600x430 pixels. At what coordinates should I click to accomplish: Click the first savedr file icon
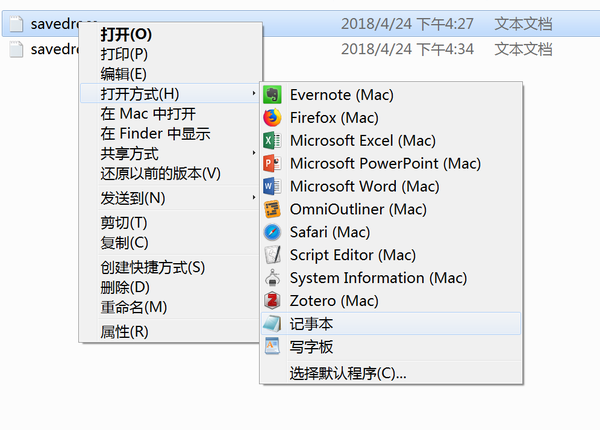click(16, 24)
